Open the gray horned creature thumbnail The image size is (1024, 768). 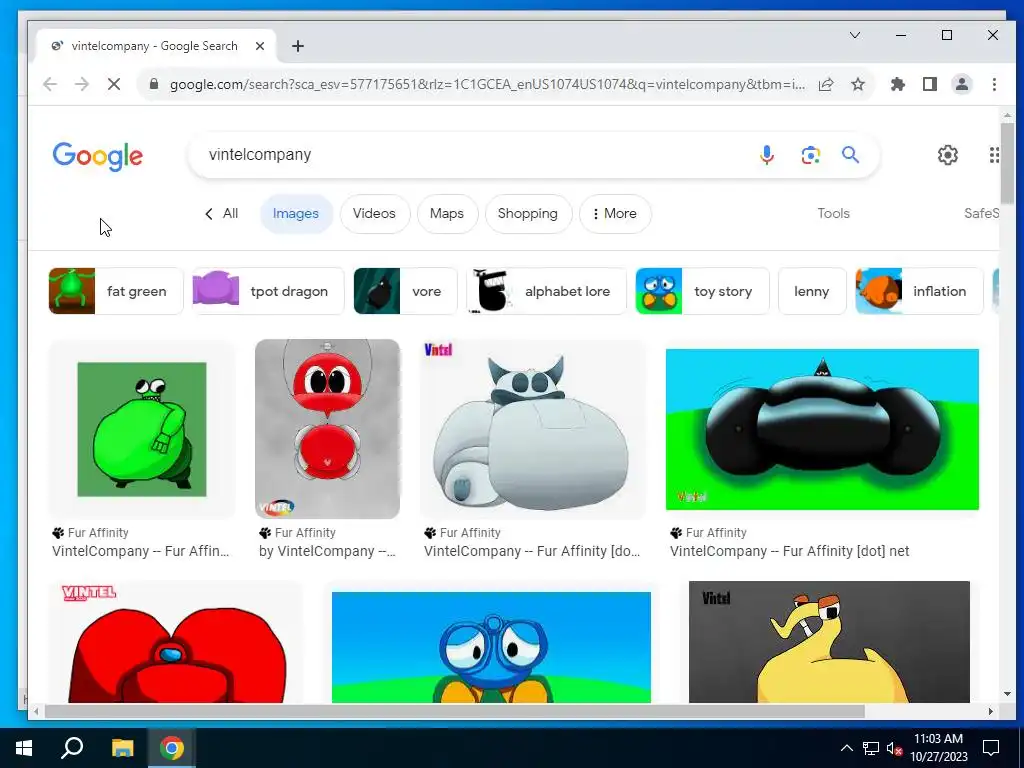tap(532, 429)
